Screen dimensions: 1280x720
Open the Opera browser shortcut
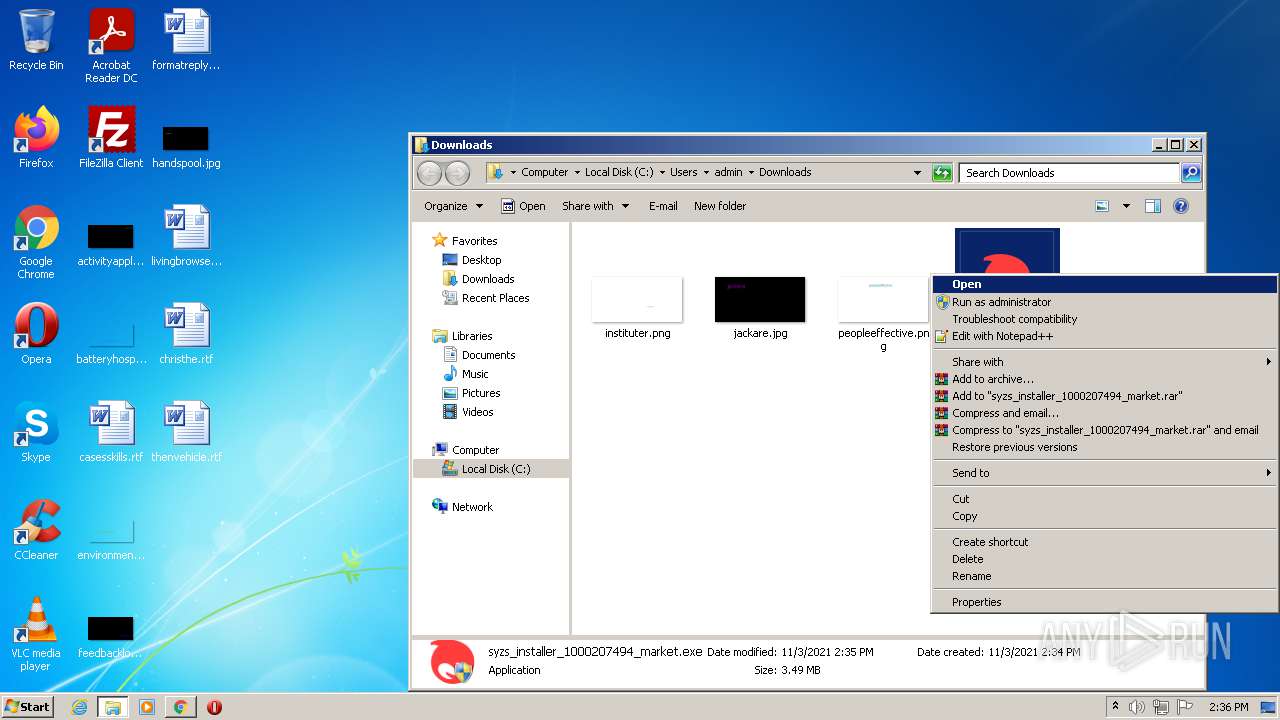coord(36,334)
